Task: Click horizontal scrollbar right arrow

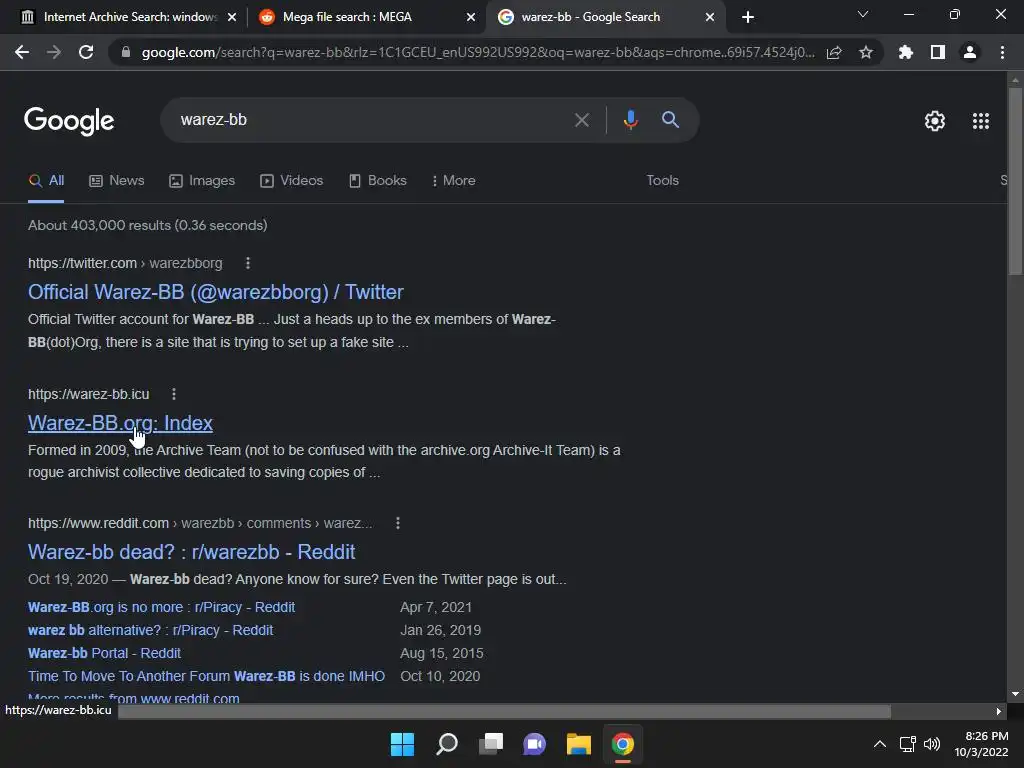Action: coord(998,711)
